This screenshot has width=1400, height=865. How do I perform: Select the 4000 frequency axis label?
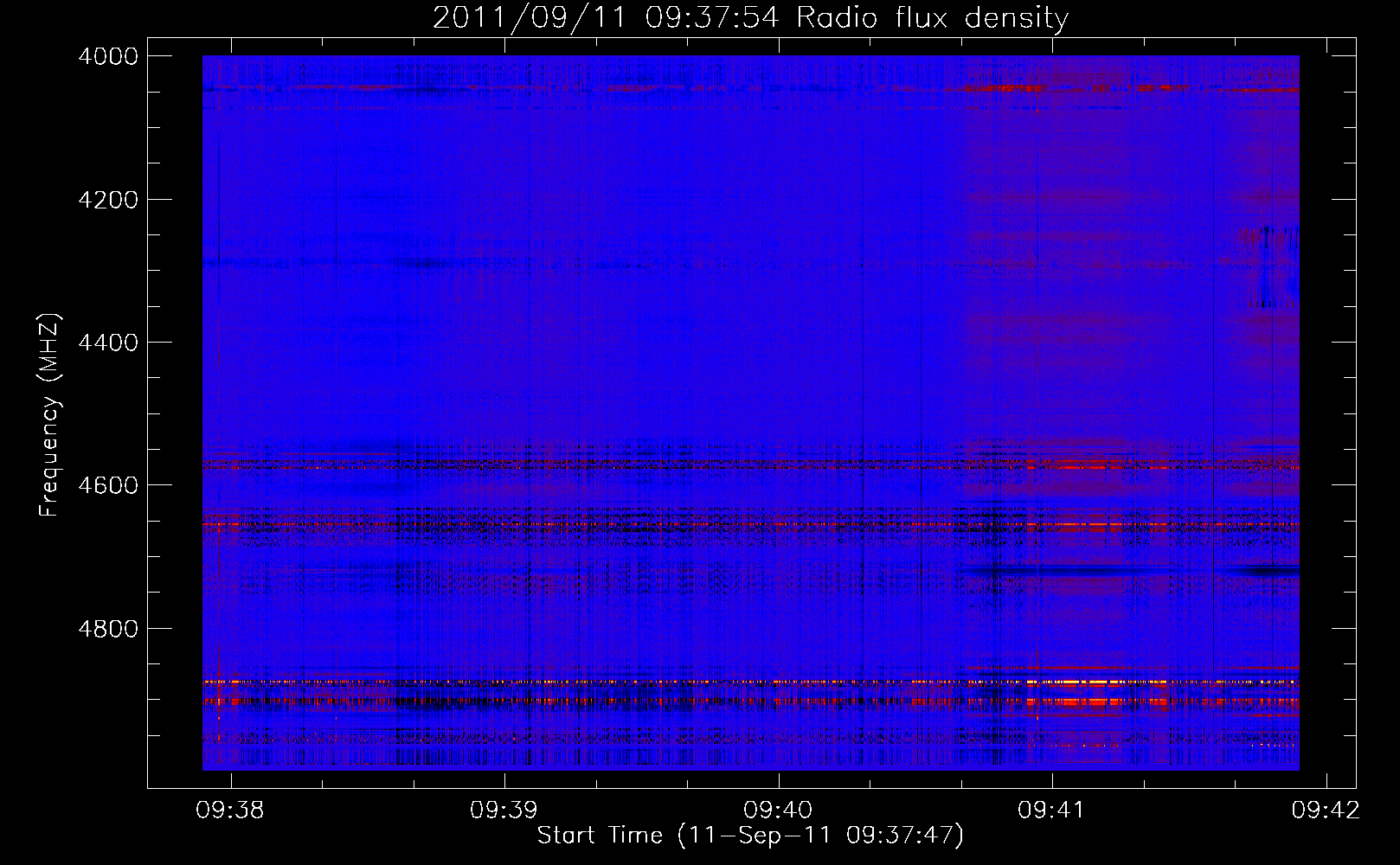[108, 56]
